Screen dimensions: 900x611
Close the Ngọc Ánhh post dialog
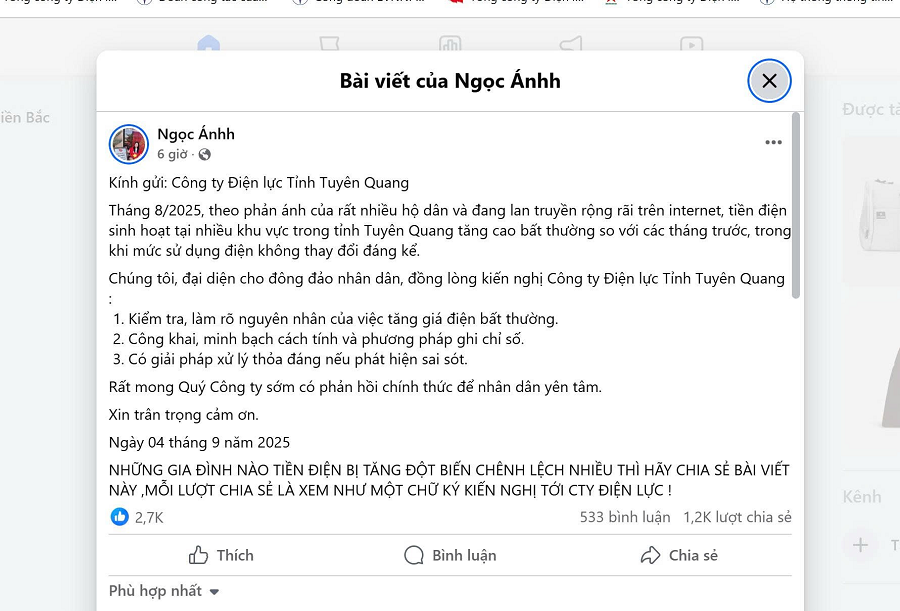(x=769, y=81)
